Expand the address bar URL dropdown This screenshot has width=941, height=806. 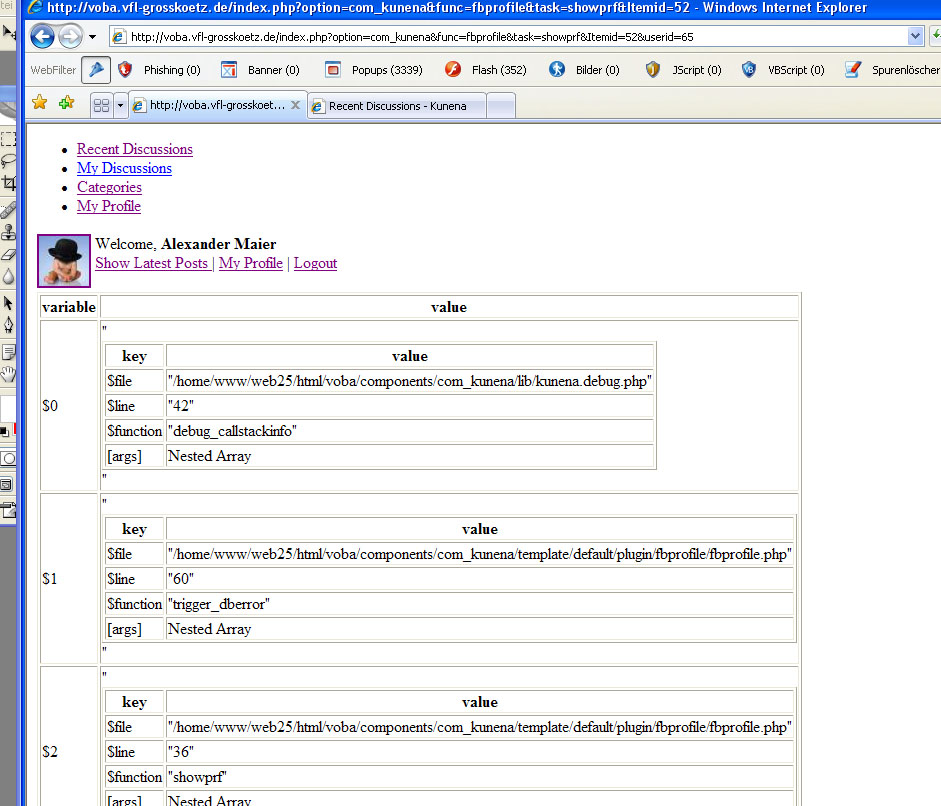tap(915, 37)
